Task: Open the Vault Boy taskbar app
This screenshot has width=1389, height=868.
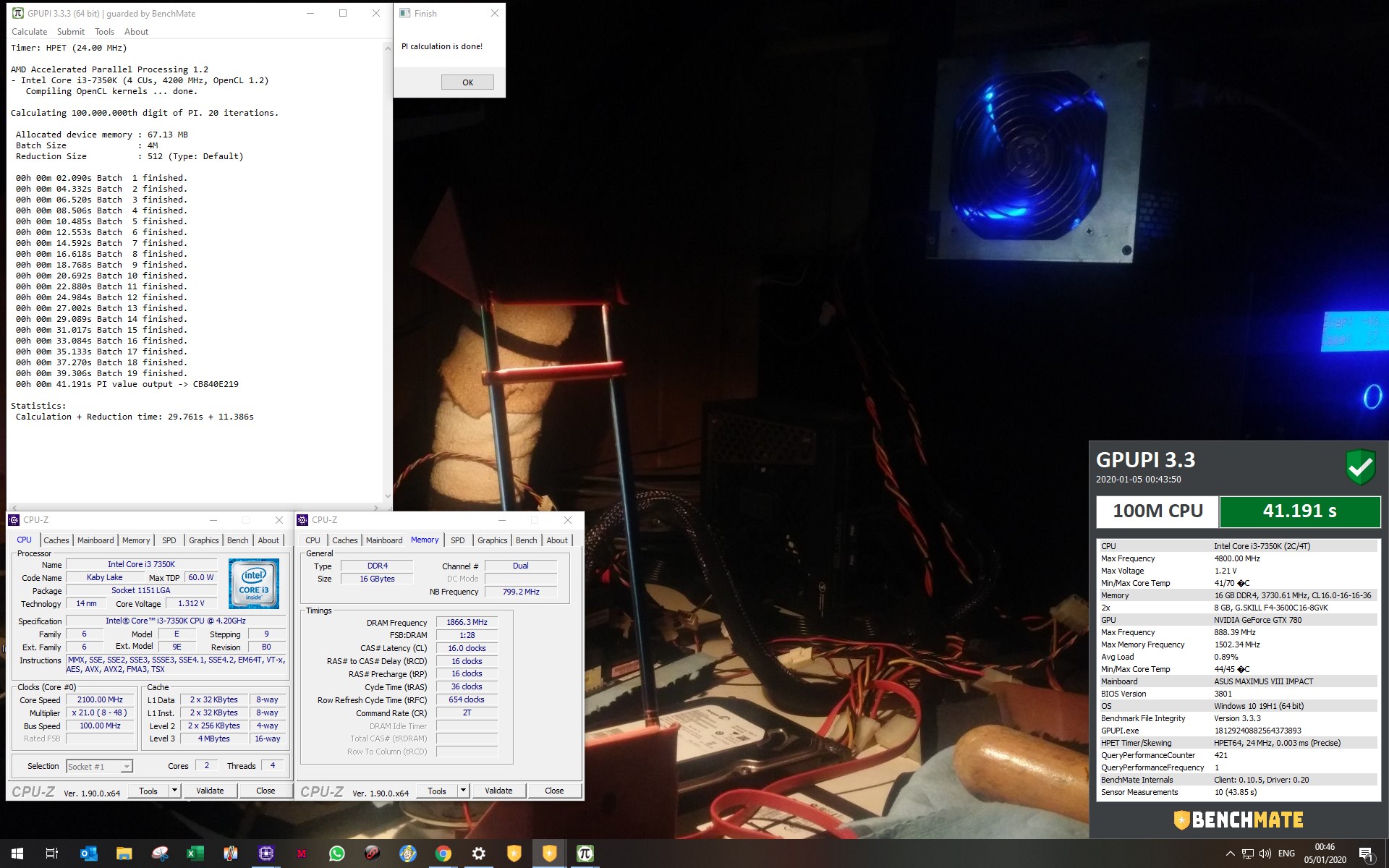Action: [408, 854]
